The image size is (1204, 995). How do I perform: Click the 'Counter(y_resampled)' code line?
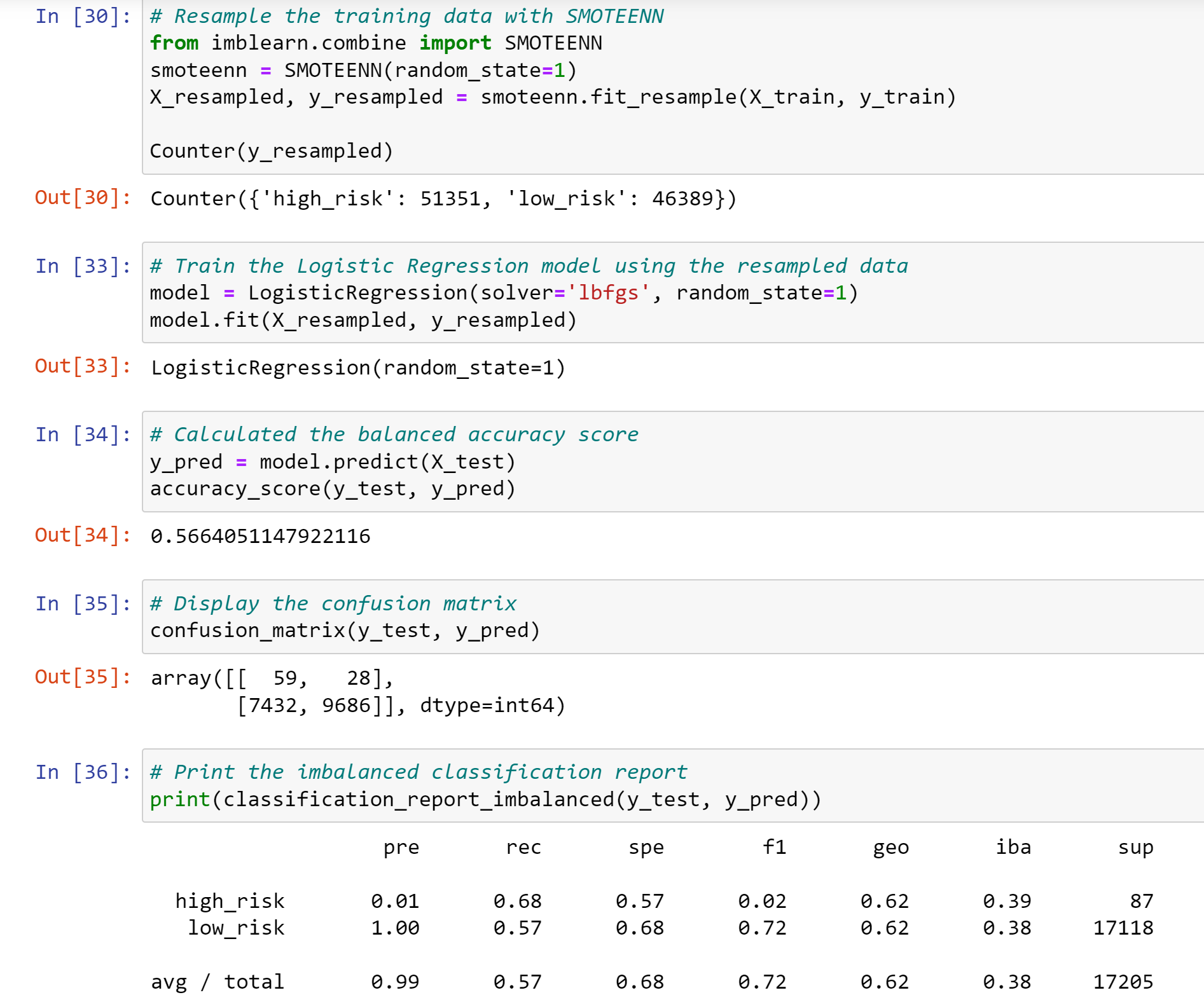pyautogui.click(x=272, y=151)
